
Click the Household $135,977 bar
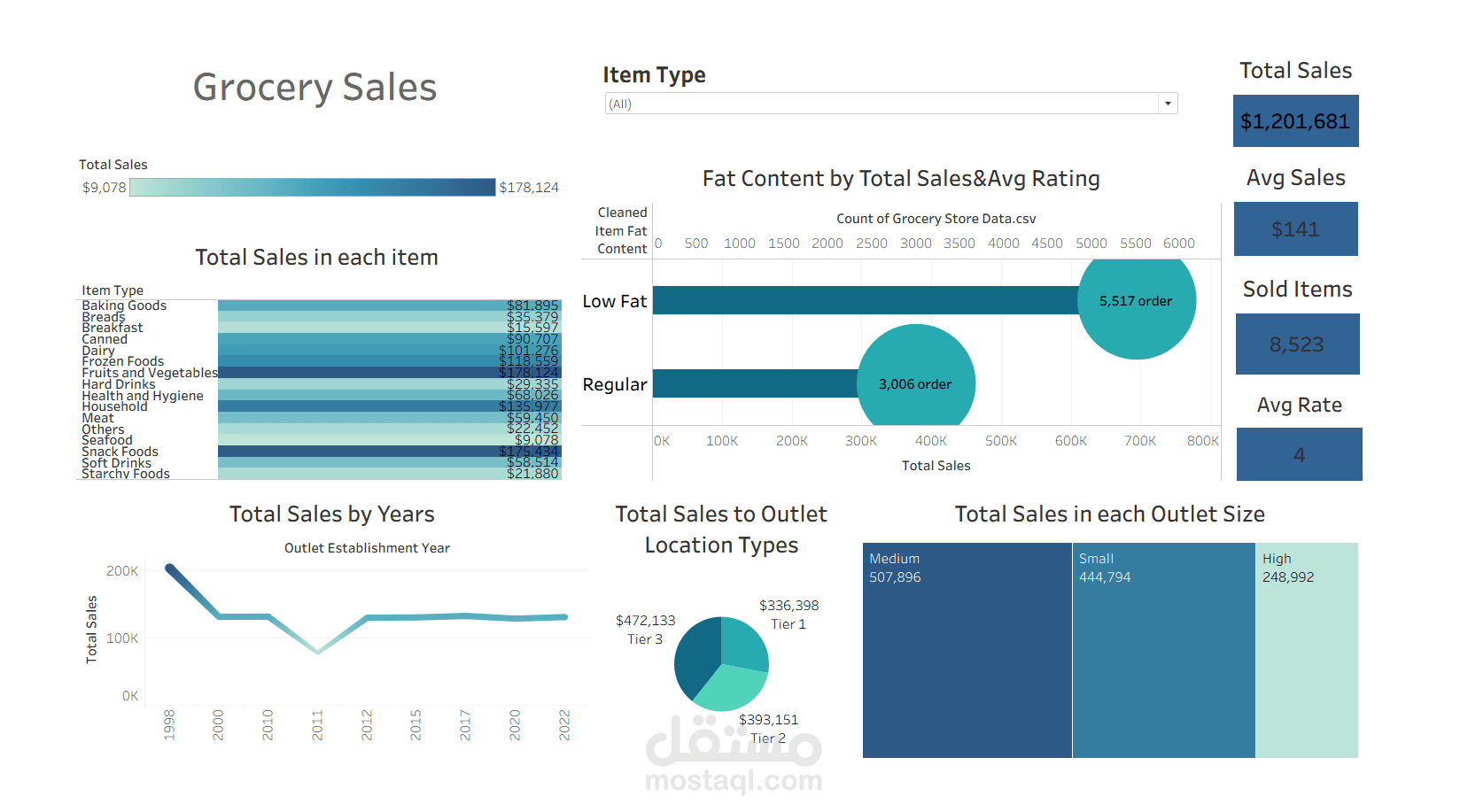[x=390, y=406]
